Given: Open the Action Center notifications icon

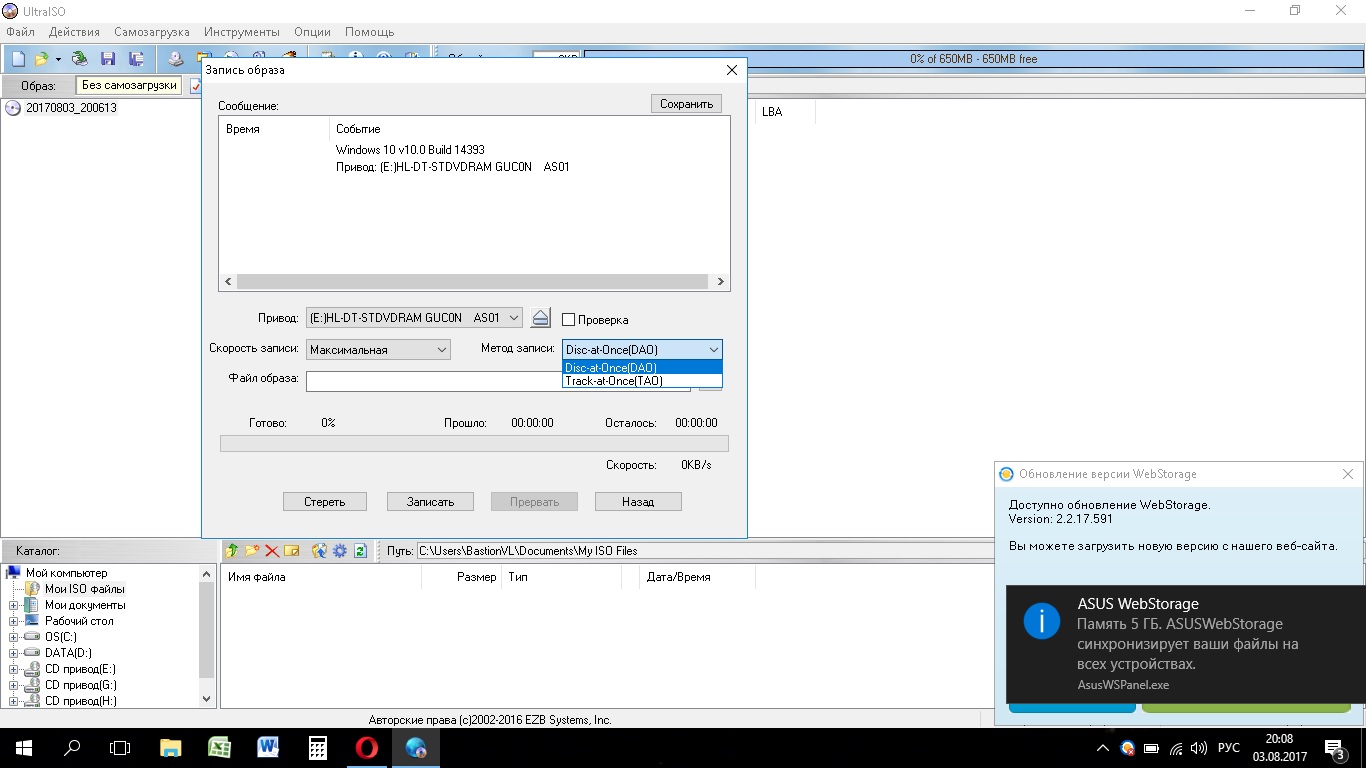Looking at the screenshot, I should click(1335, 748).
